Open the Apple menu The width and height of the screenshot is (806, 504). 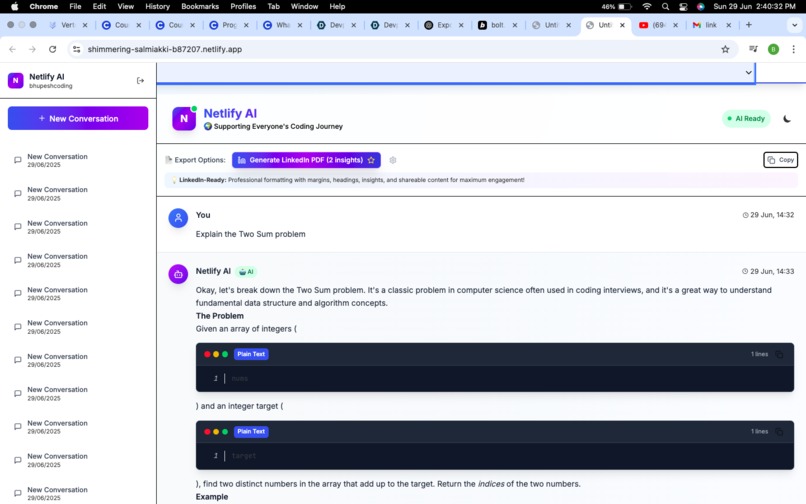pos(14,6)
